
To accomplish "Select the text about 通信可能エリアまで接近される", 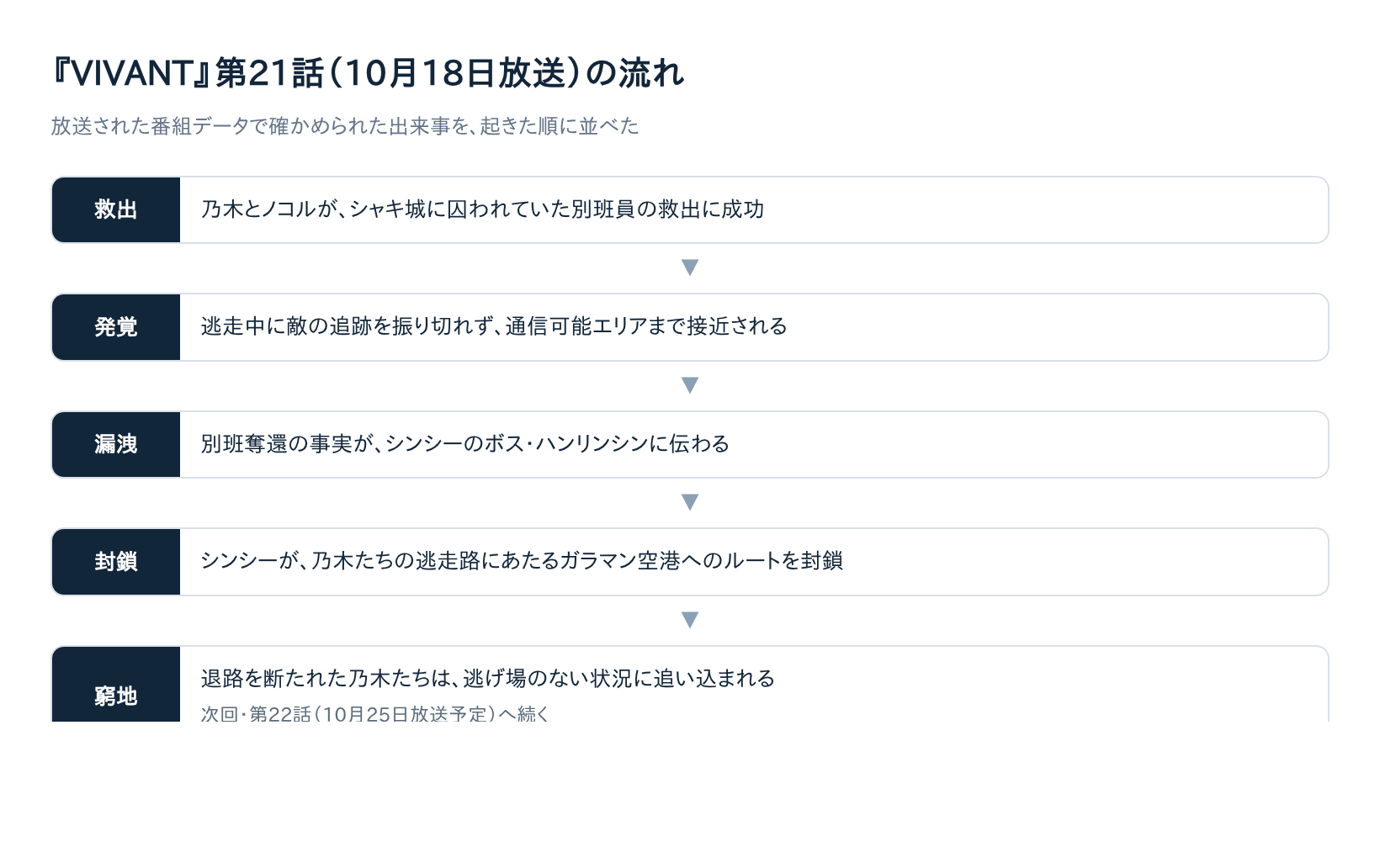I will 494,326.
